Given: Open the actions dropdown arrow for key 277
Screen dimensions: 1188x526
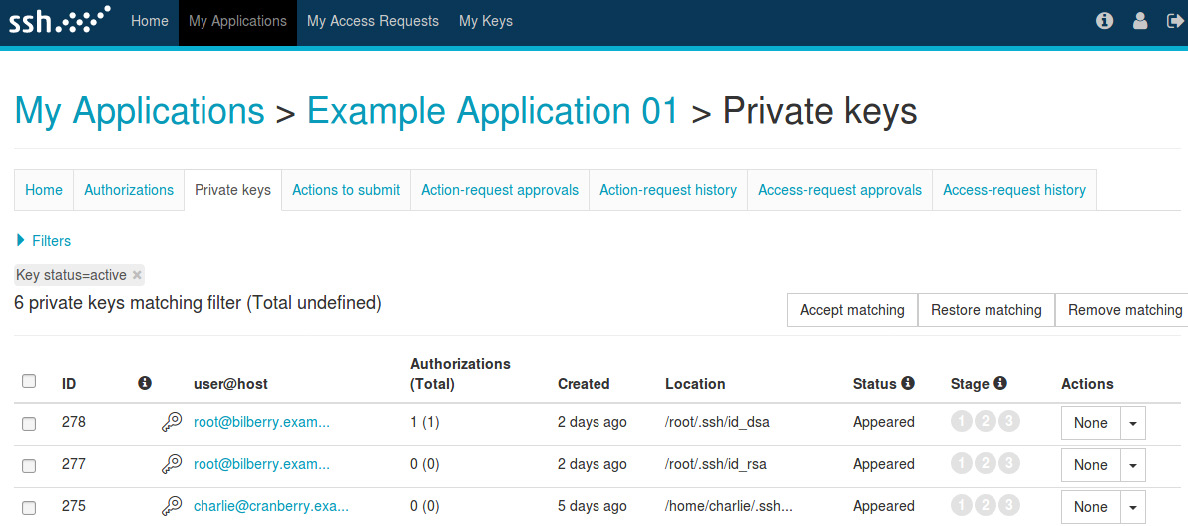Looking at the screenshot, I should coord(1133,465).
